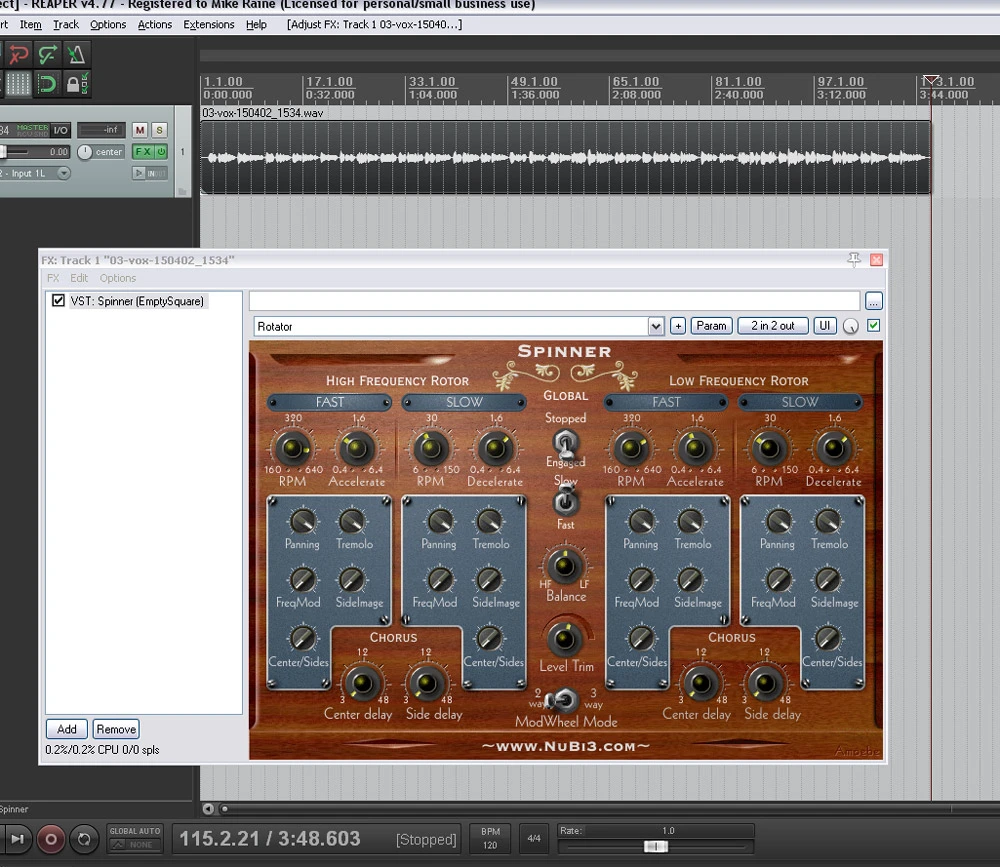Screen dimensions: 1000x867
Task: Click Low Frequency Chorus Center delay knob
Action: coord(700,683)
